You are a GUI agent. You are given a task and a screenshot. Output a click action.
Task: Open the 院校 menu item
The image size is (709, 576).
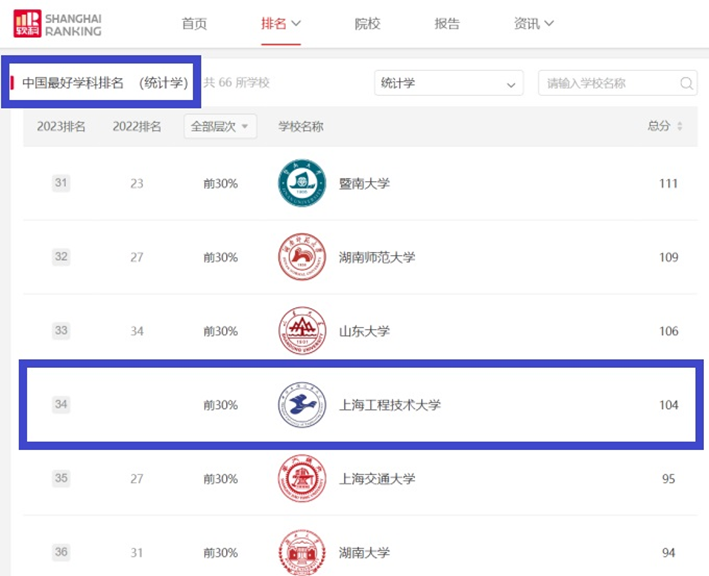pyautogui.click(x=367, y=24)
